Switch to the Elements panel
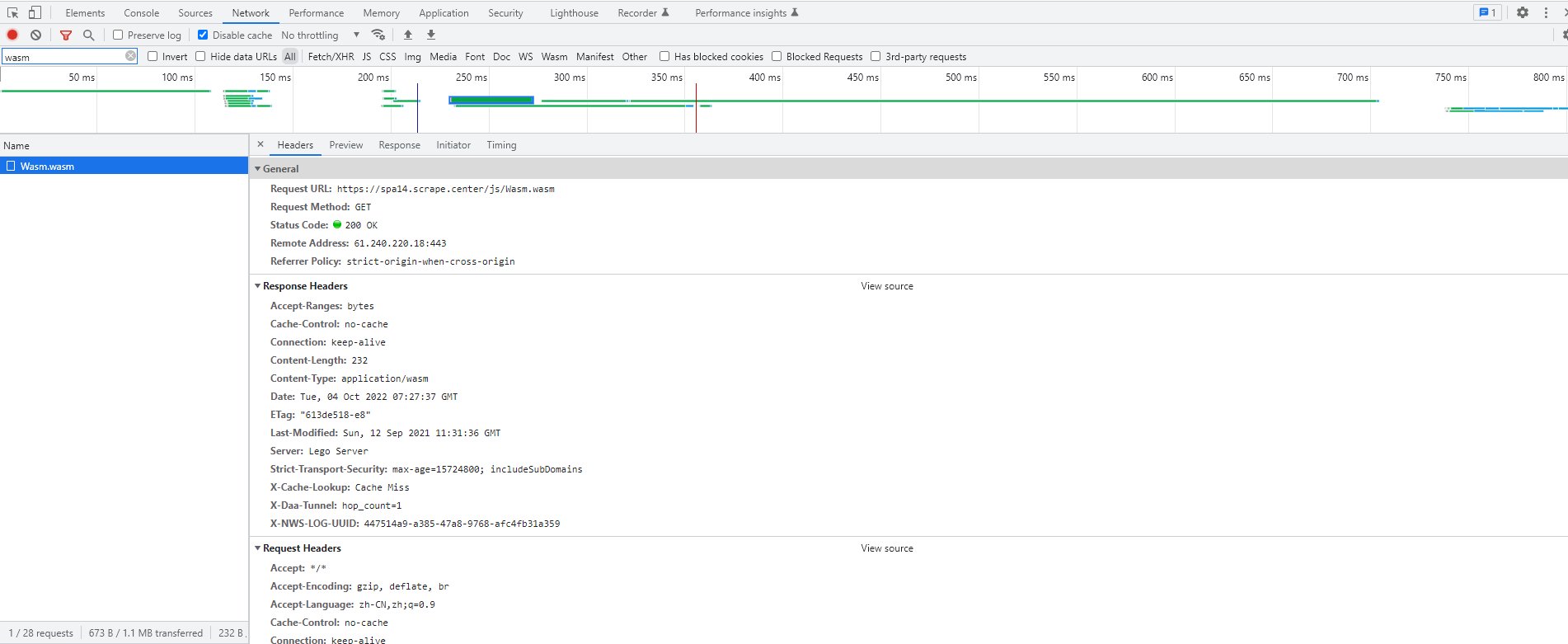This screenshot has height=644, width=1568. click(85, 12)
